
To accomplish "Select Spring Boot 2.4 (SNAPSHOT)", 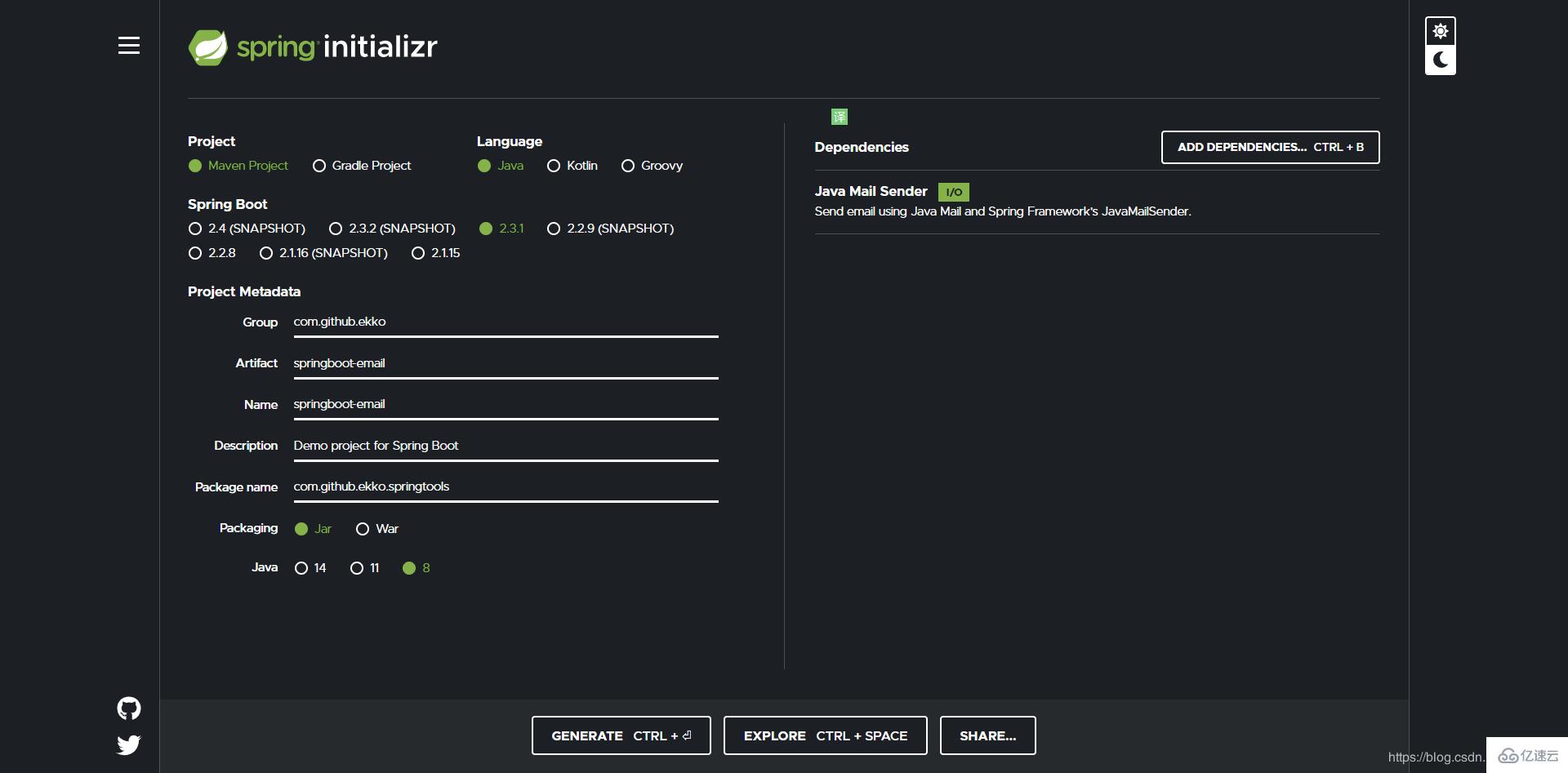I will coord(247,229).
